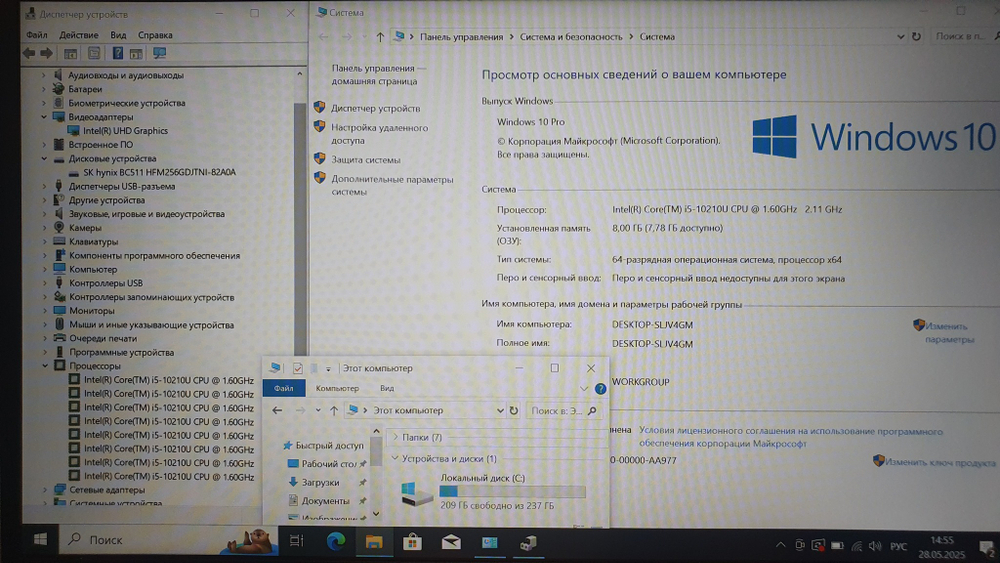Open Дополнительные параметры системы link

click(392, 186)
